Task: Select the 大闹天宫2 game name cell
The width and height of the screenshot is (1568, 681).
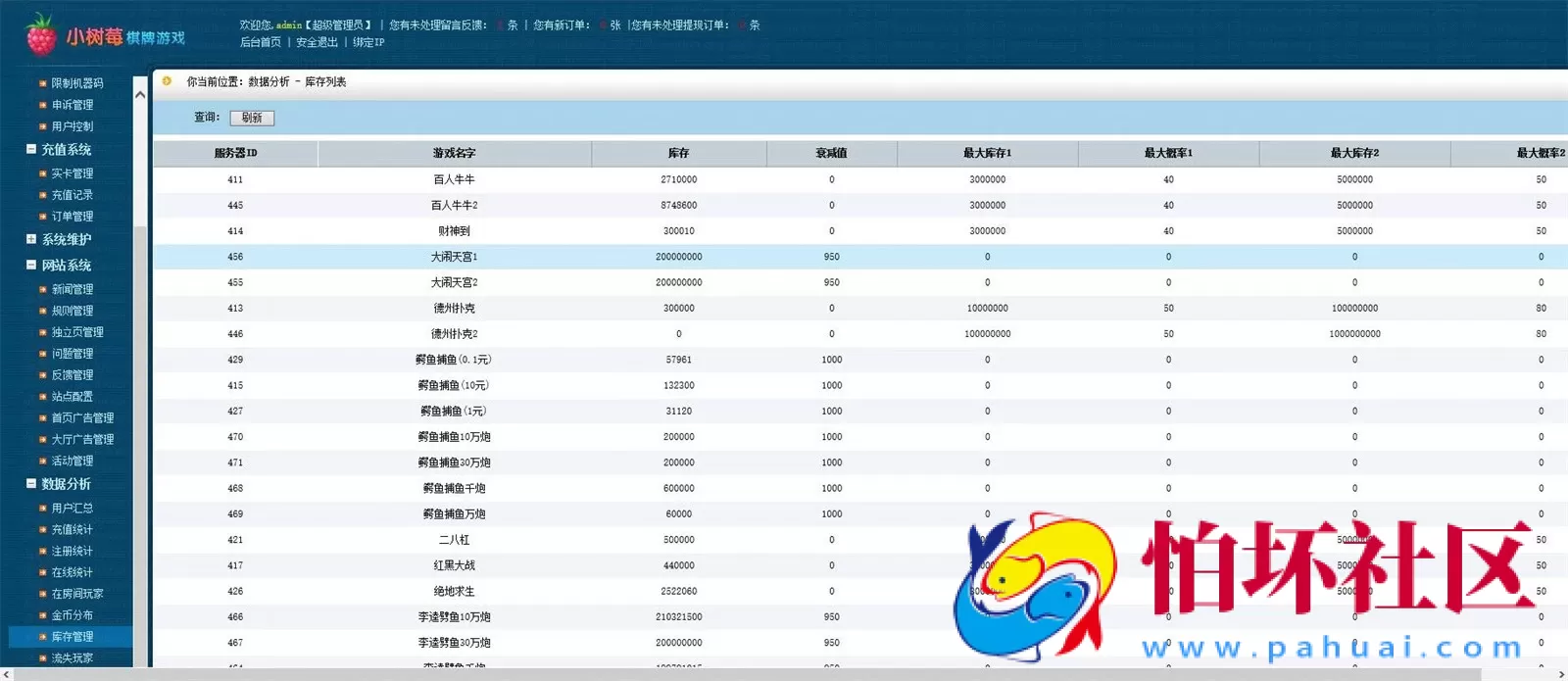Action: pyautogui.click(x=454, y=282)
